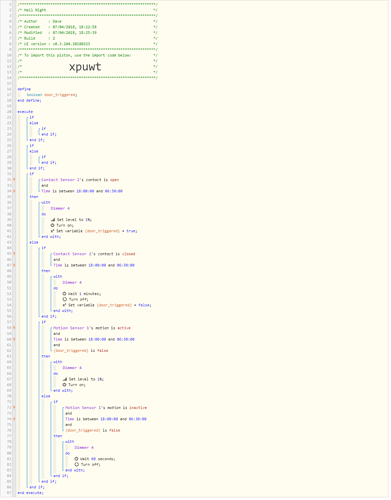
Task: Select the import code xpuwt
Action: pyautogui.click(x=85, y=67)
